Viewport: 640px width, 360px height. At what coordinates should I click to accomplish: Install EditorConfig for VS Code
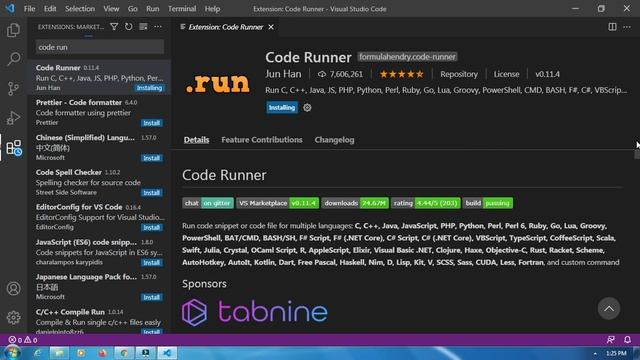pyautogui.click(x=151, y=227)
